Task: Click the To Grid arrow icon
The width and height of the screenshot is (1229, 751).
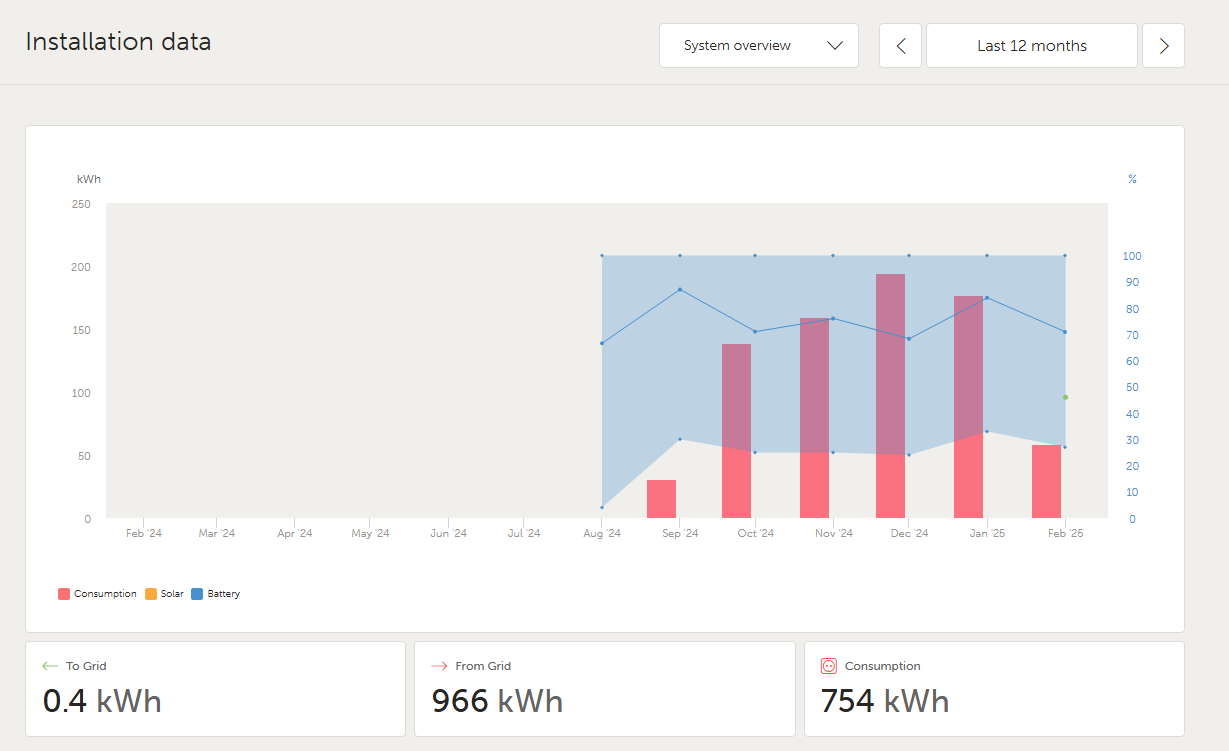Action: click(50, 666)
